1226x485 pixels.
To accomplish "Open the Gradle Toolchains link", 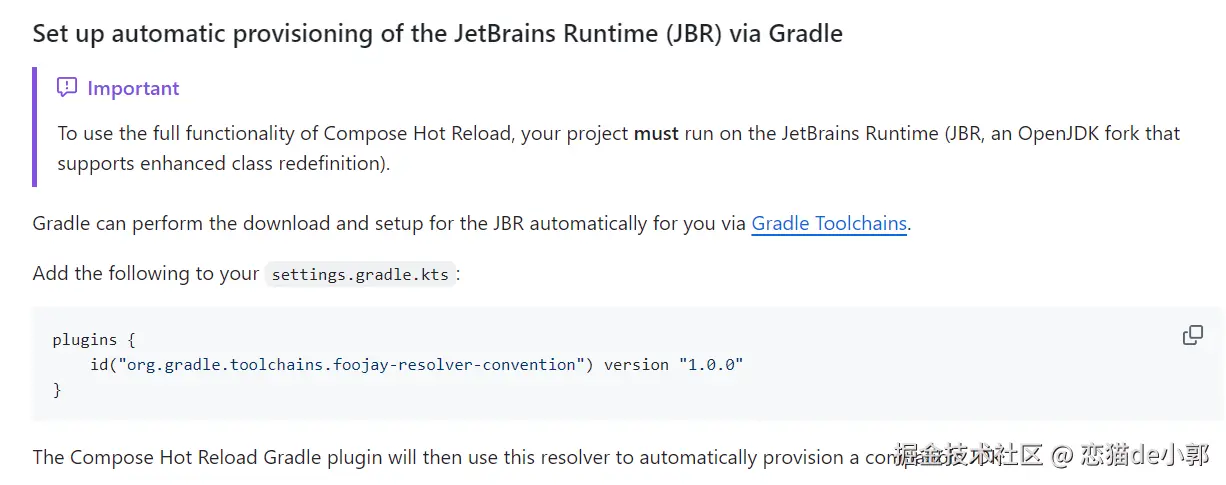I will coord(829,224).
